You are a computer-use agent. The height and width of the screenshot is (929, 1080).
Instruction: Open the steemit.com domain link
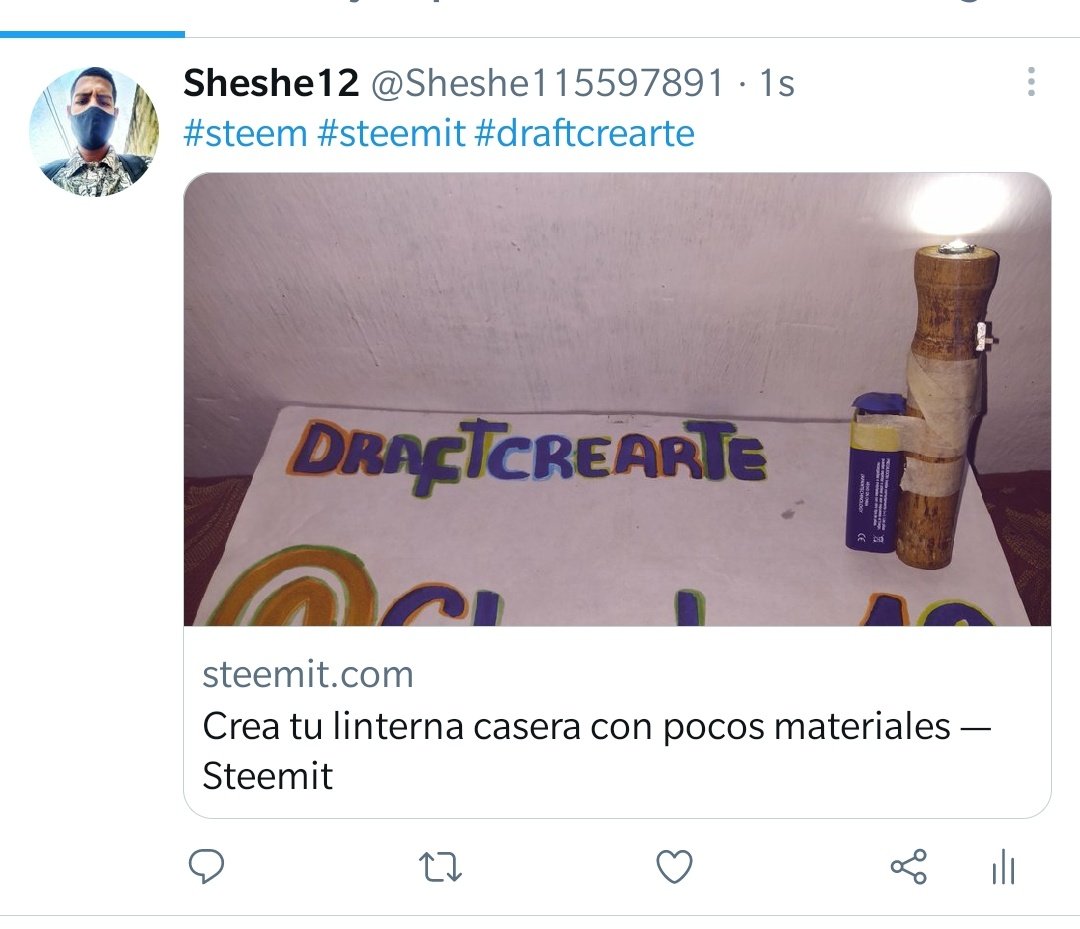click(308, 675)
